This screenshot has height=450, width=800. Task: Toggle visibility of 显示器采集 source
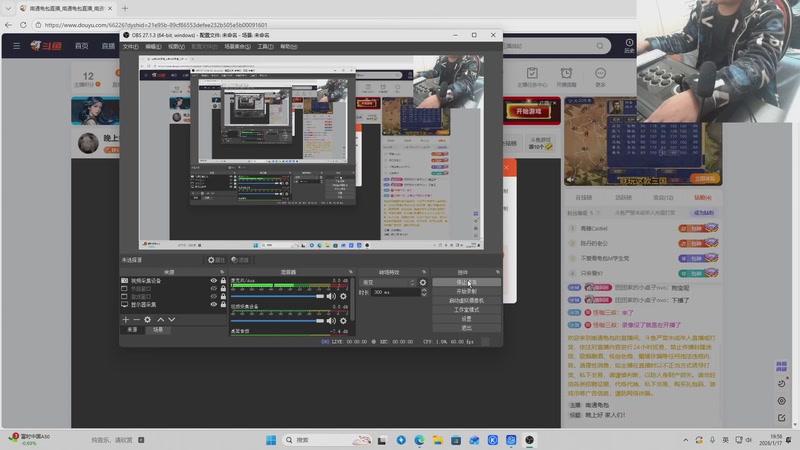tap(214, 305)
